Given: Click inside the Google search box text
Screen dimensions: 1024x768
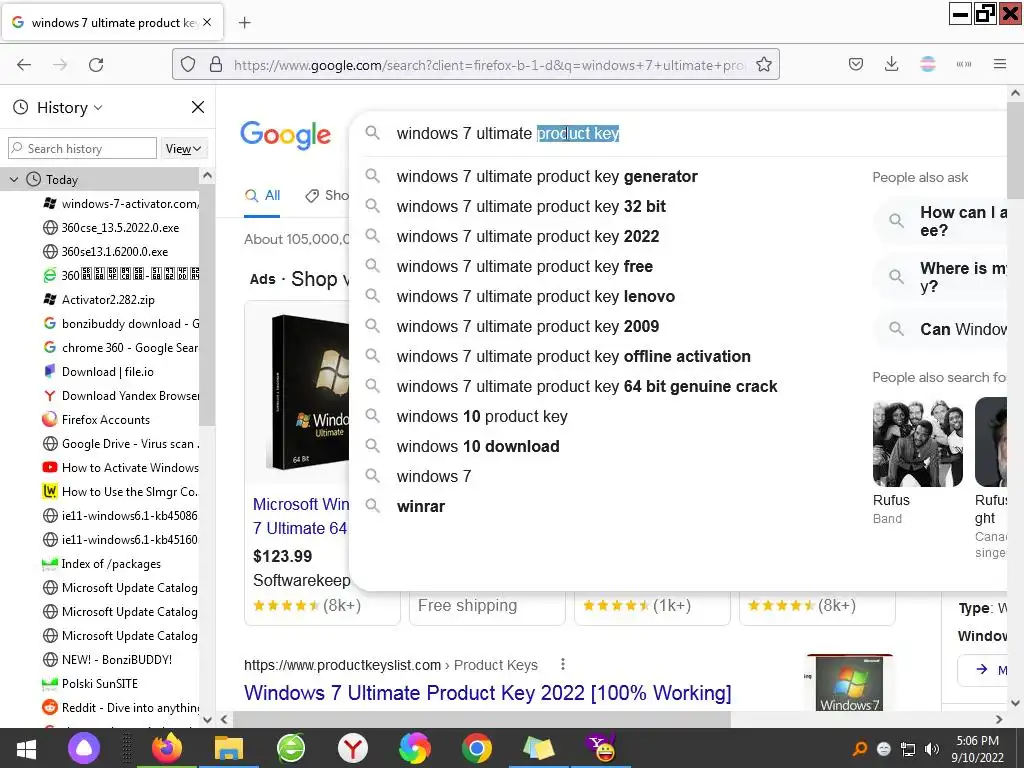Looking at the screenshot, I should (x=507, y=133).
